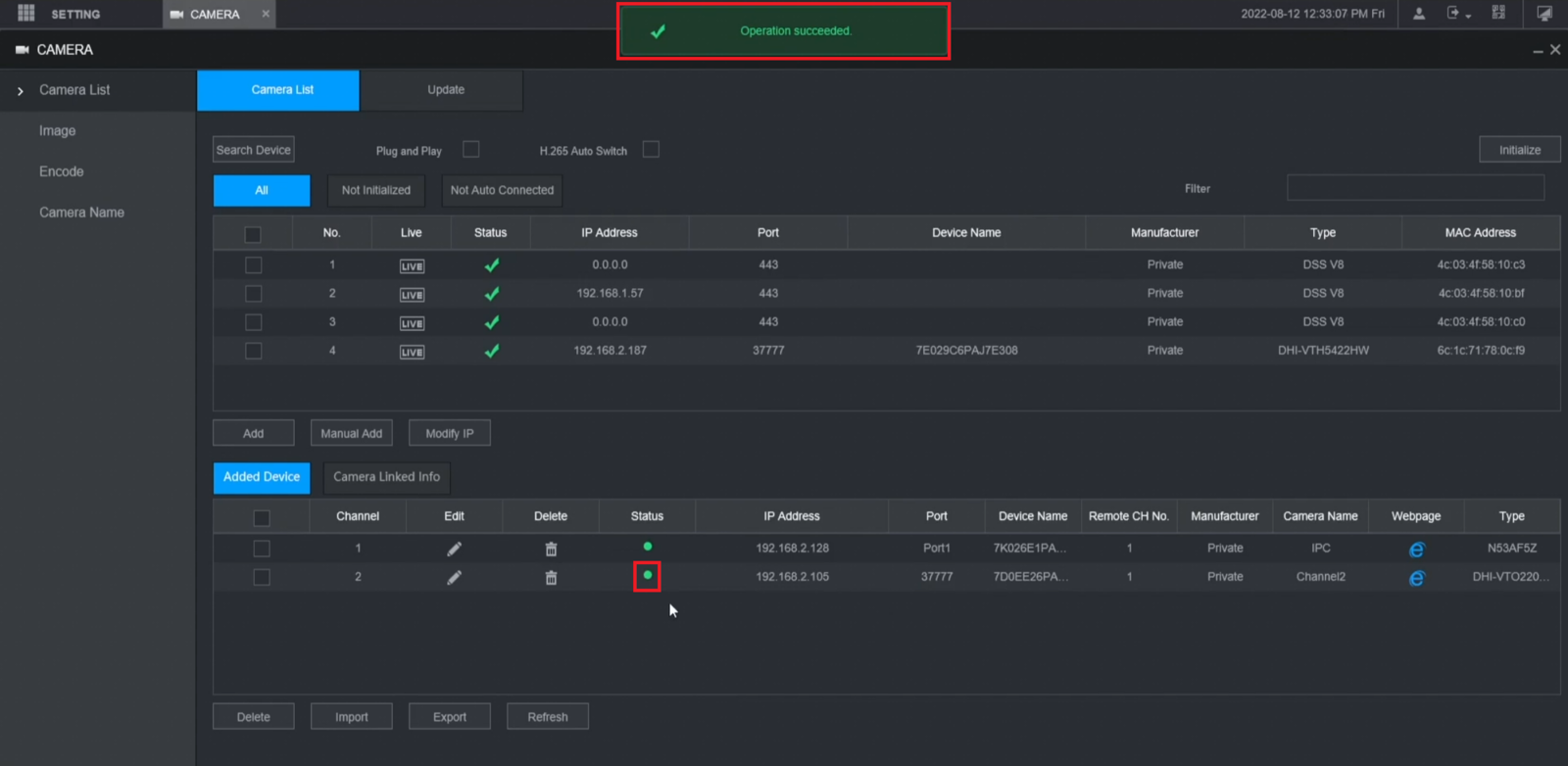Screen dimensions: 1568x766
Task: Click into the Filter input field
Action: point(1415,188)
